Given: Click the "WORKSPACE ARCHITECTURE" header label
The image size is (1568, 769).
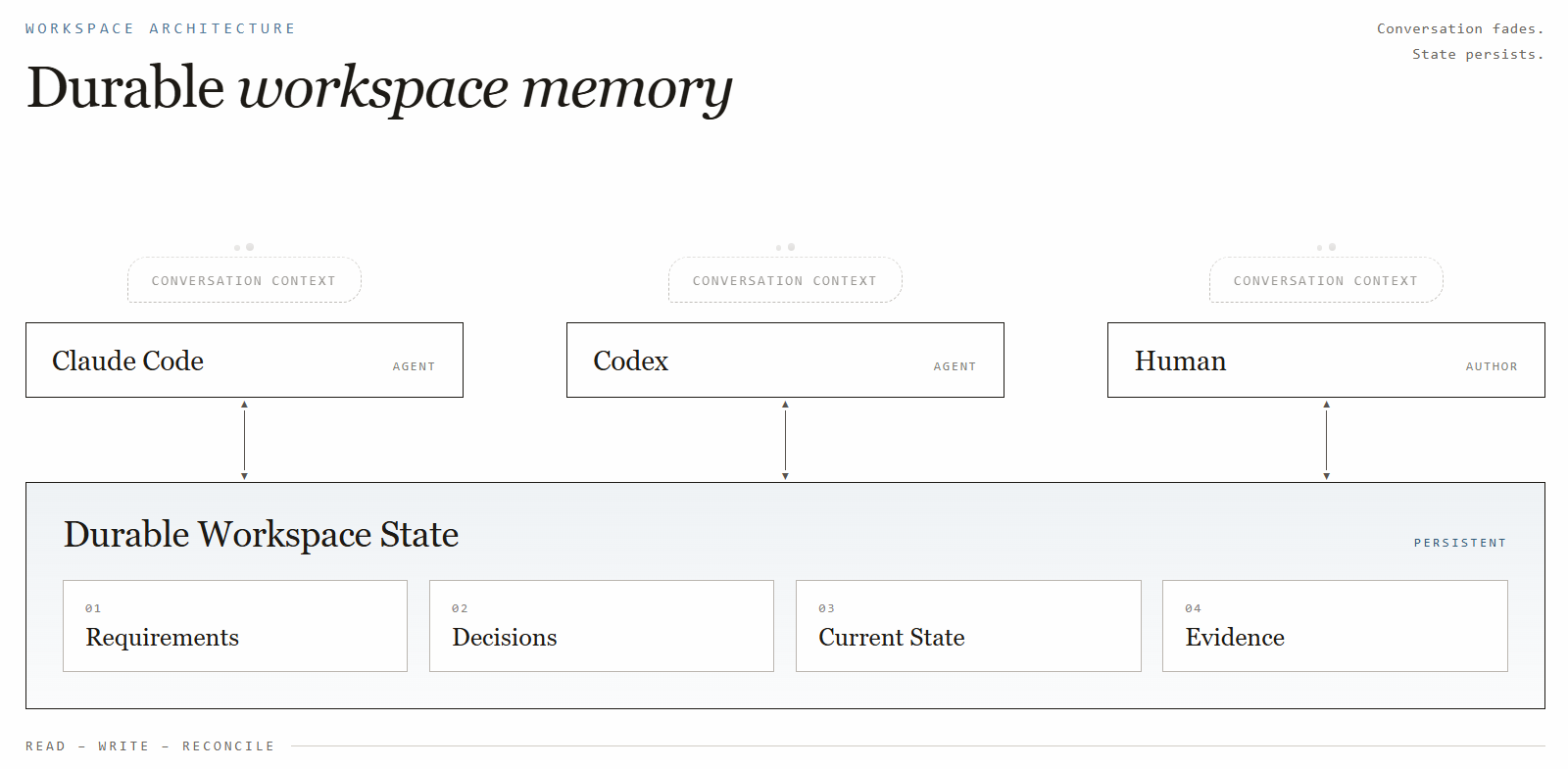Looking at the screenshot, I should pos(160,28).
